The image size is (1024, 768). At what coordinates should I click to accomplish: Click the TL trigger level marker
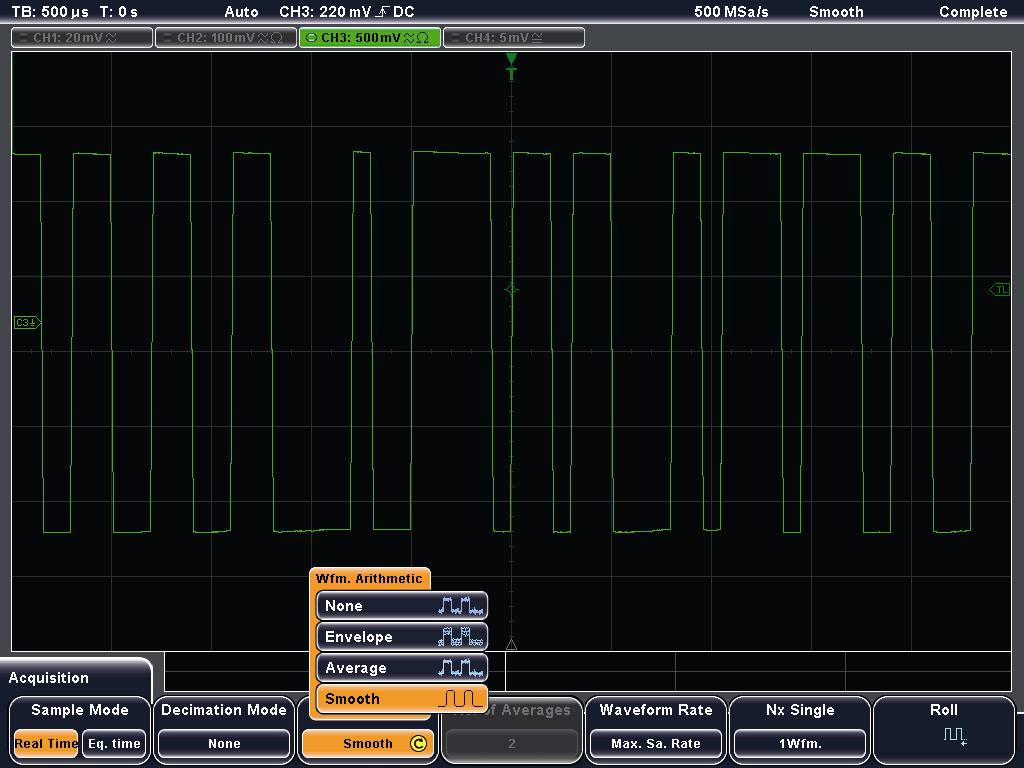1000,289
